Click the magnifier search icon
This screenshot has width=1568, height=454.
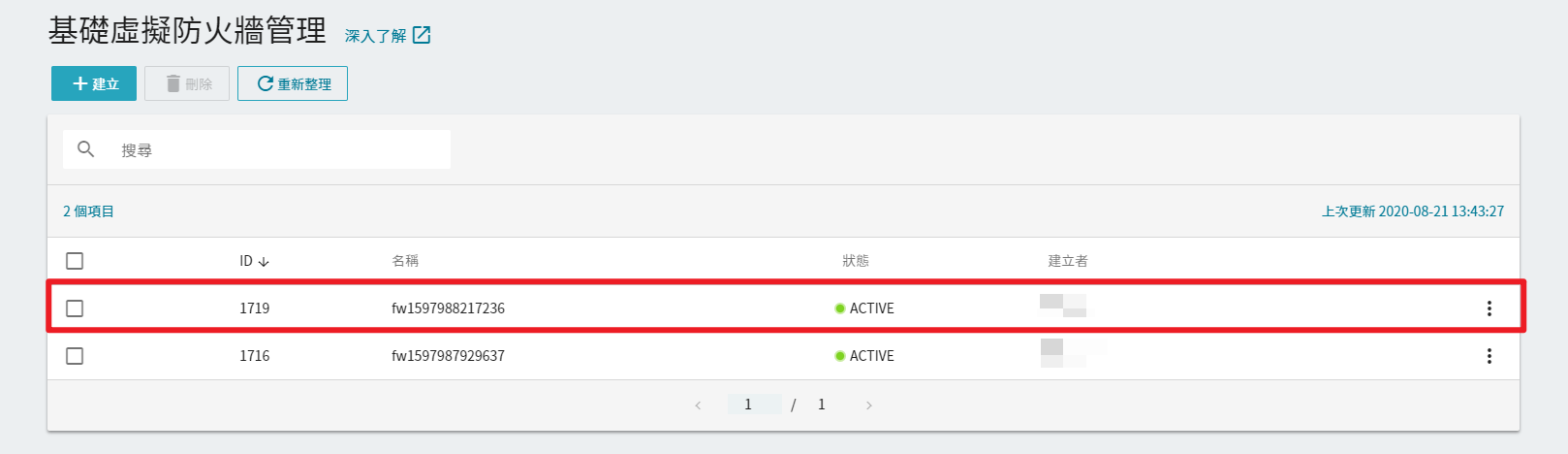pos(85,149)
